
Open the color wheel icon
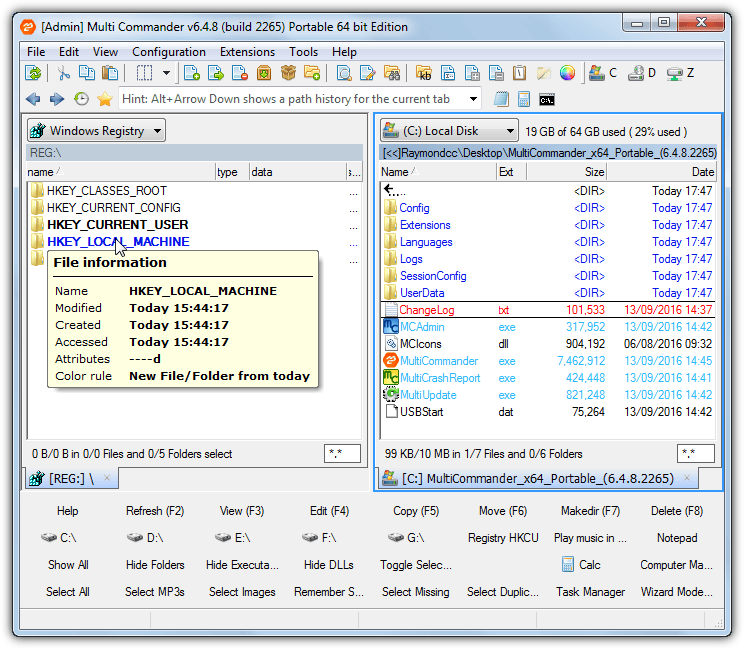click(x=567, y=74)
